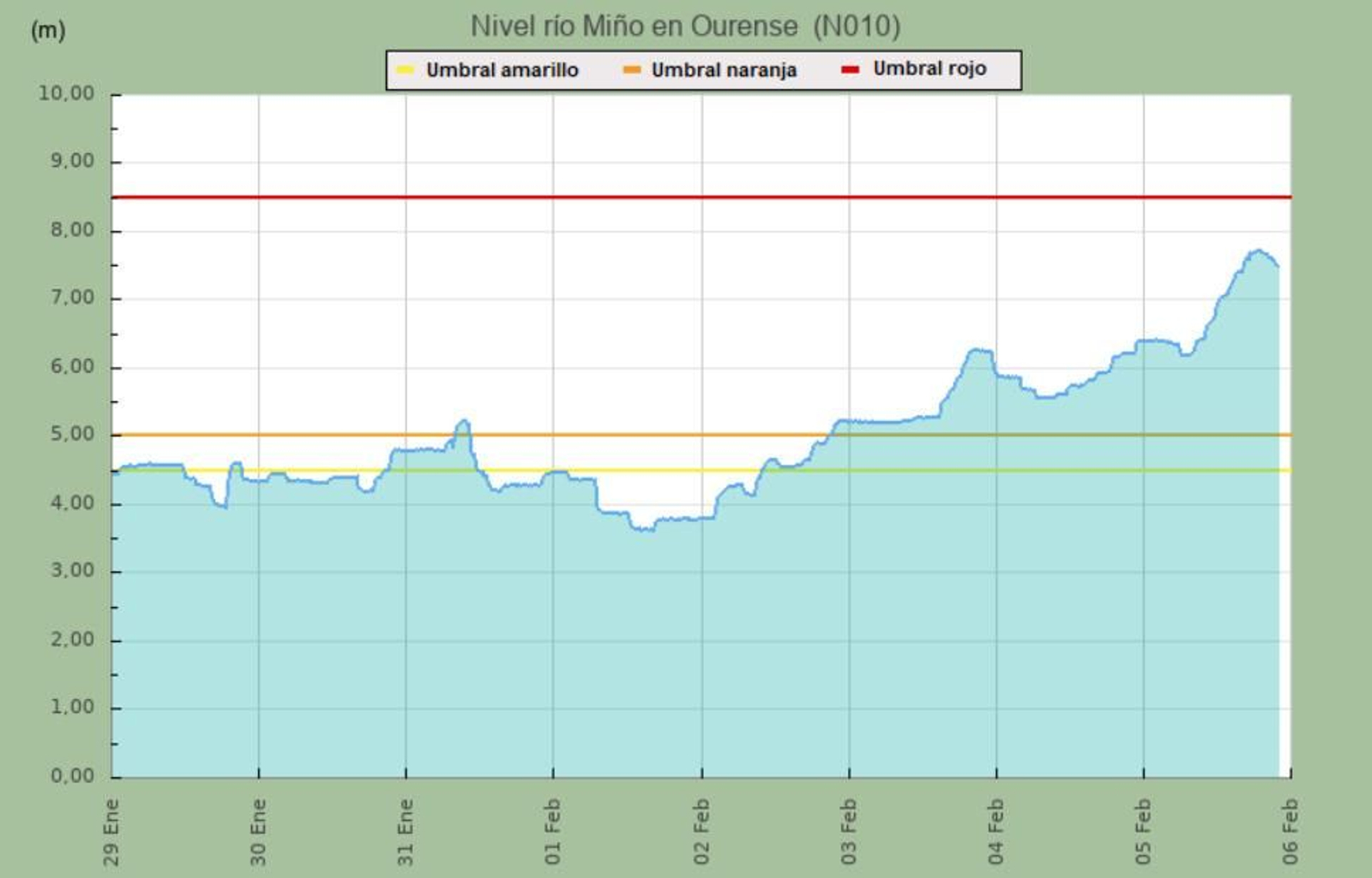Click the '01 Feb' date label

tap(553, 831)
